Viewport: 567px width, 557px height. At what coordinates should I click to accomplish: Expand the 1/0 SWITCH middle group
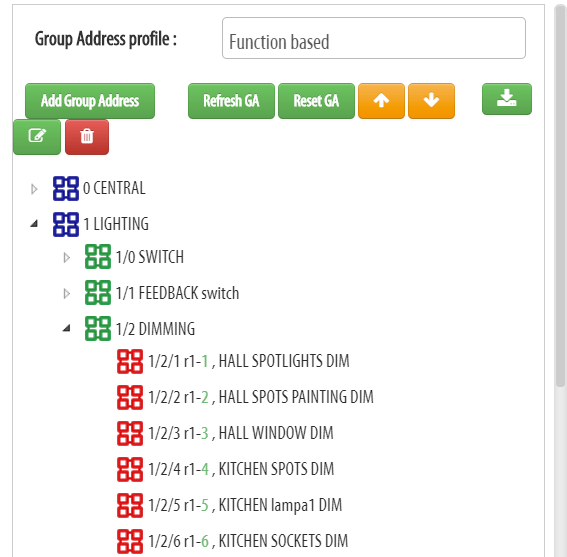click(x=67, y=258)
